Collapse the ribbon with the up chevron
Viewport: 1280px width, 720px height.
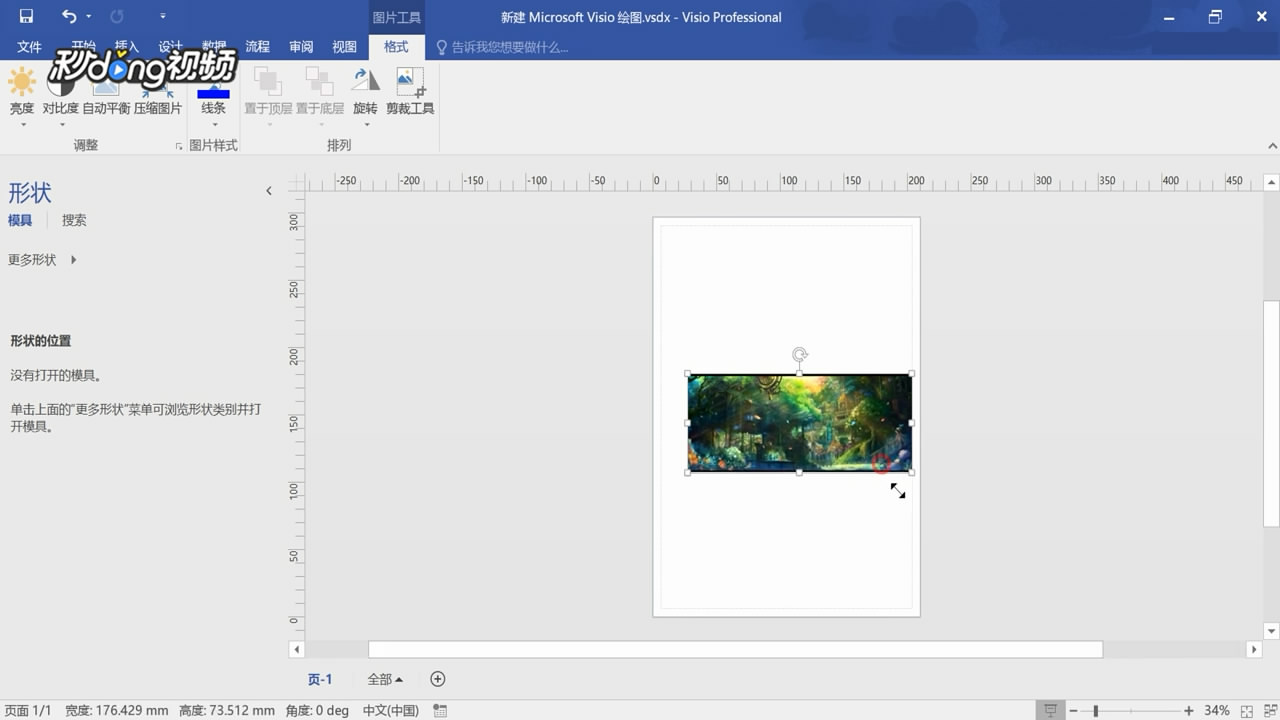point(1273,146)
